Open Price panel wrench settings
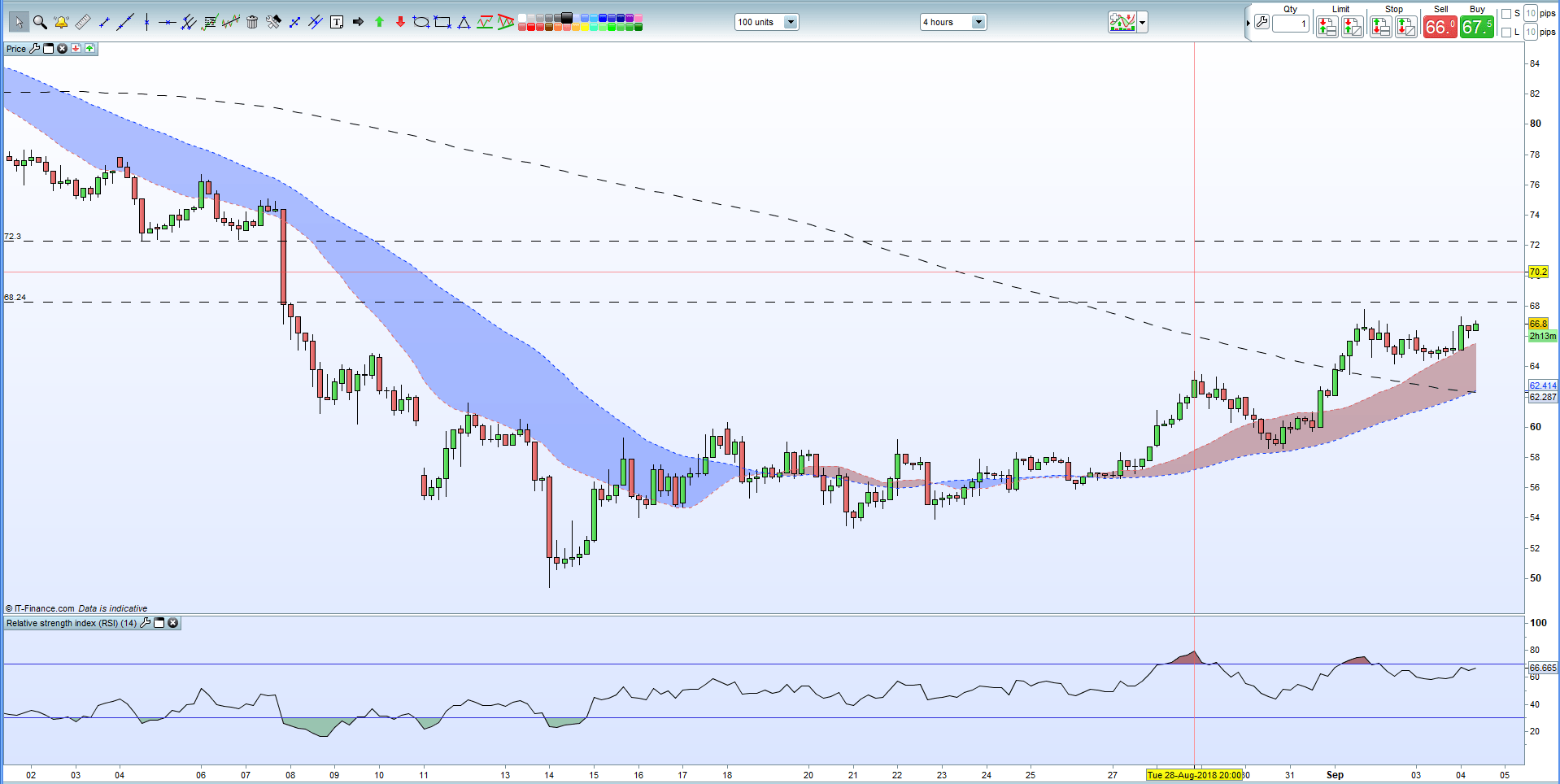 34,49
